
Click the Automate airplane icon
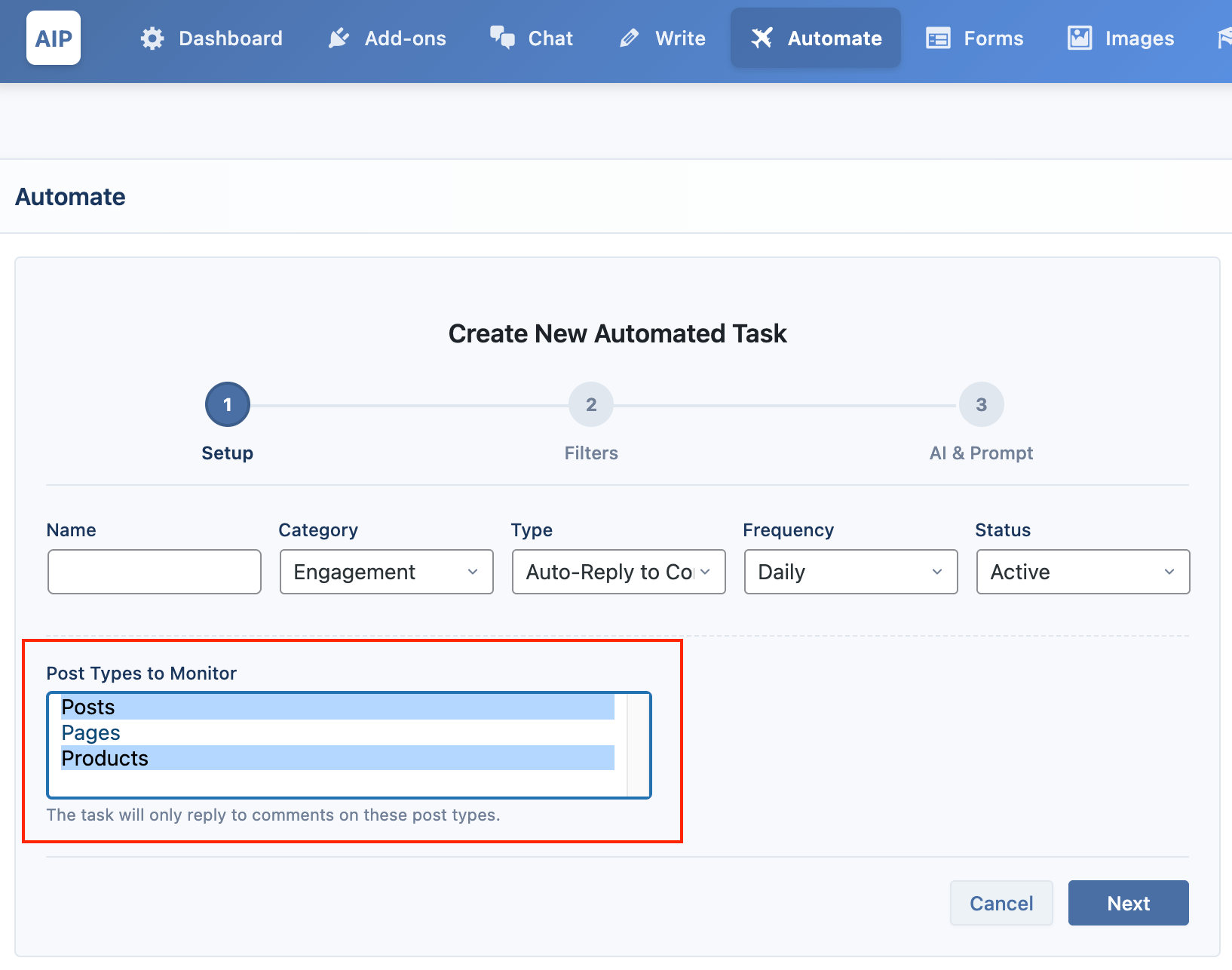762,38
